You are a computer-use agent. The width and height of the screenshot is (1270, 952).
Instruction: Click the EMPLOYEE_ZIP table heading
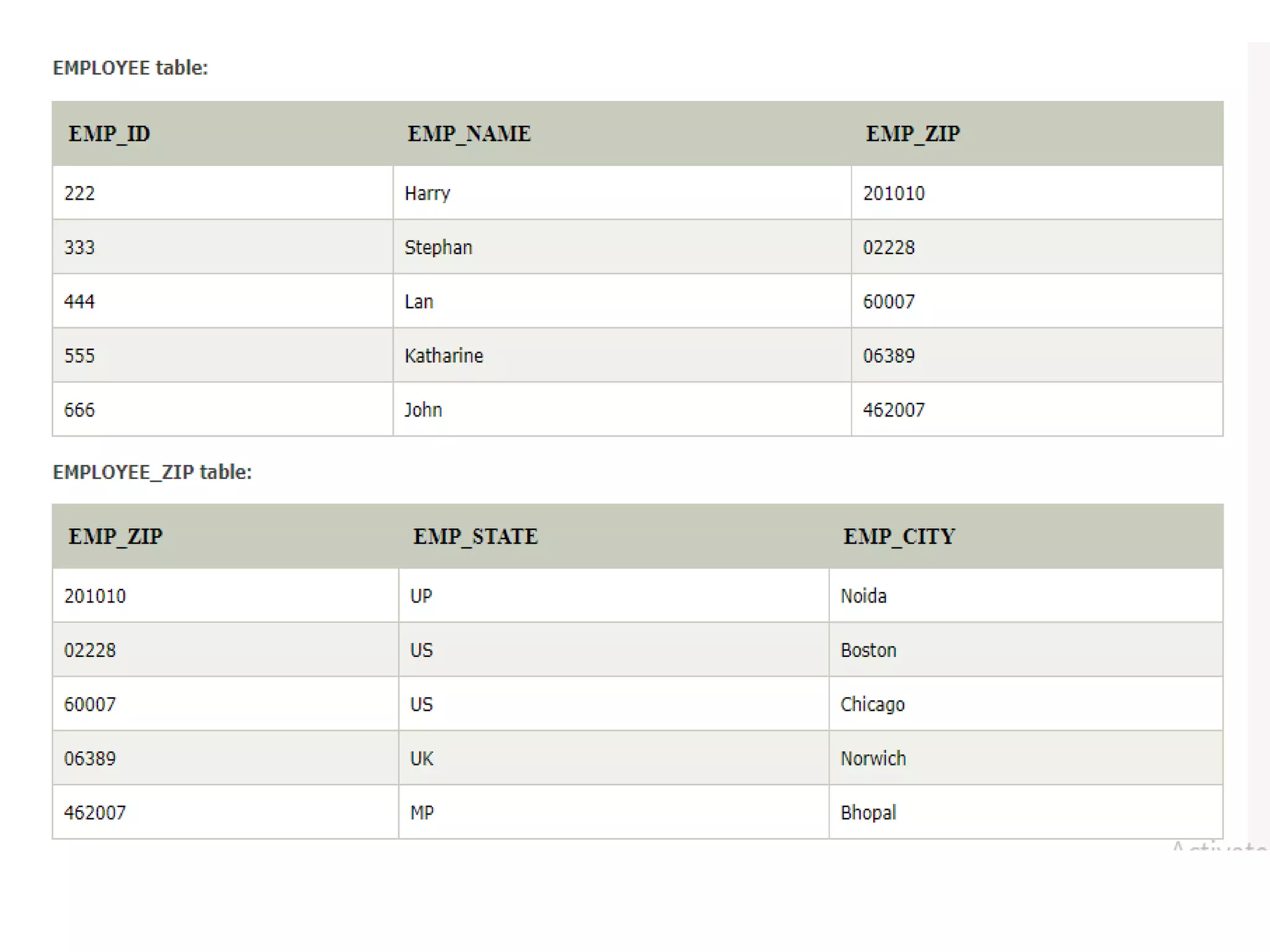(x=152, y=472)
